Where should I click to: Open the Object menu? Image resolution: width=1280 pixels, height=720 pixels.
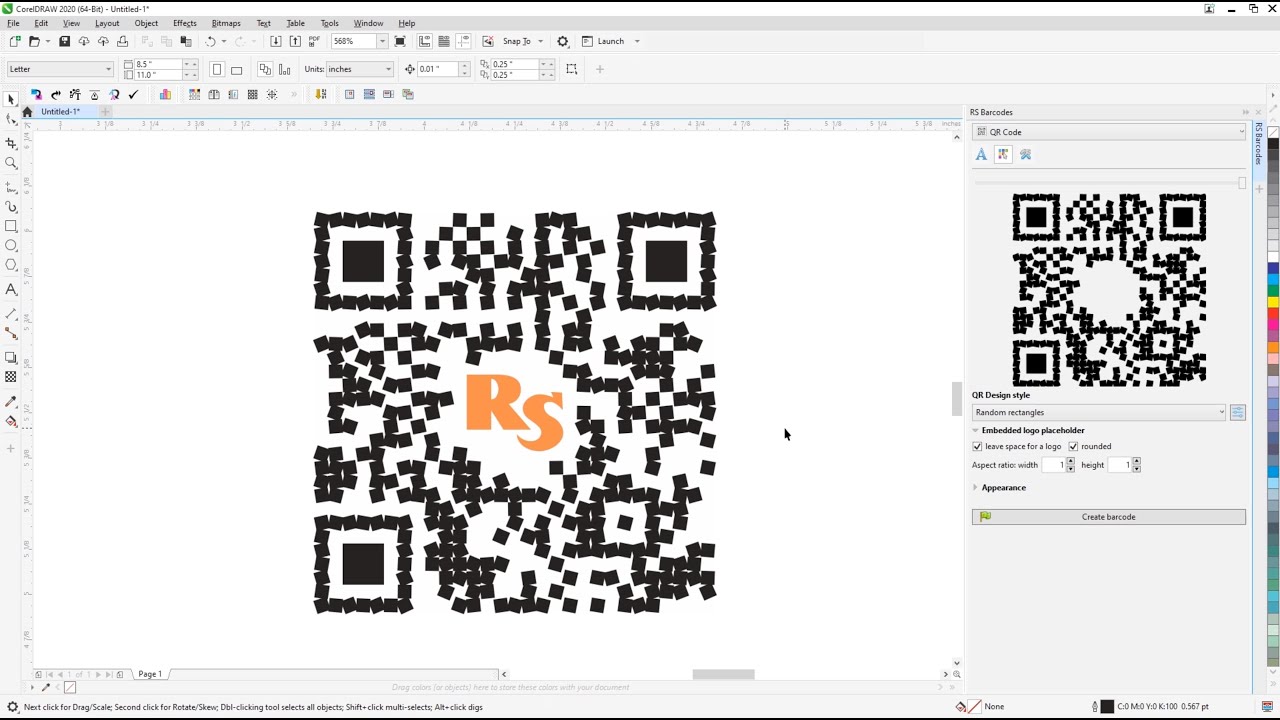coord(146,23)
